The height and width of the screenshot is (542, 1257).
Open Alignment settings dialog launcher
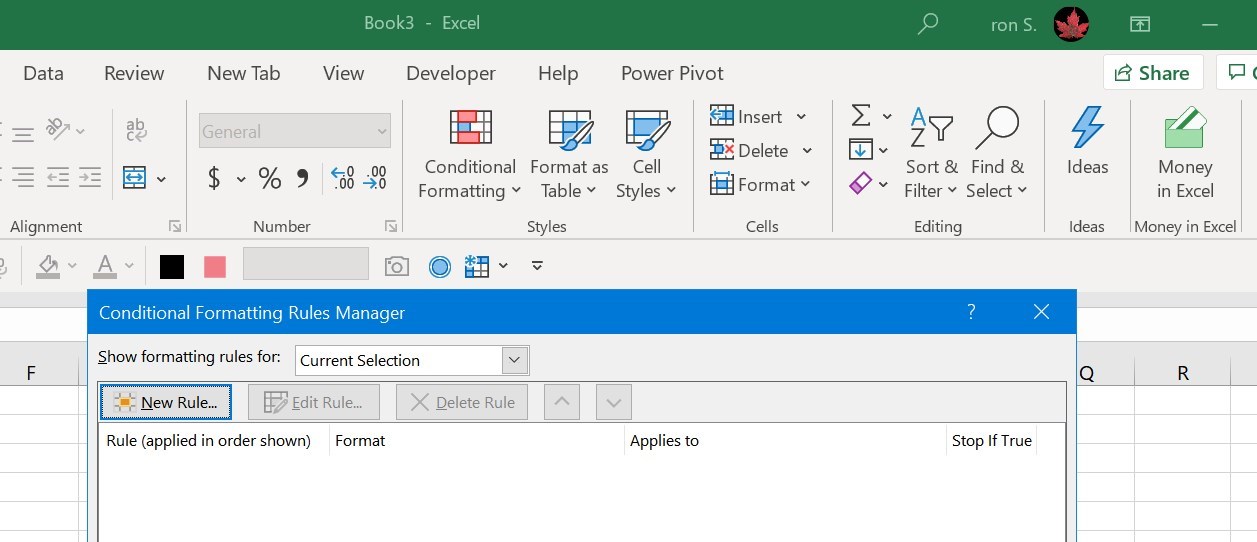click(x=175, y=226)
